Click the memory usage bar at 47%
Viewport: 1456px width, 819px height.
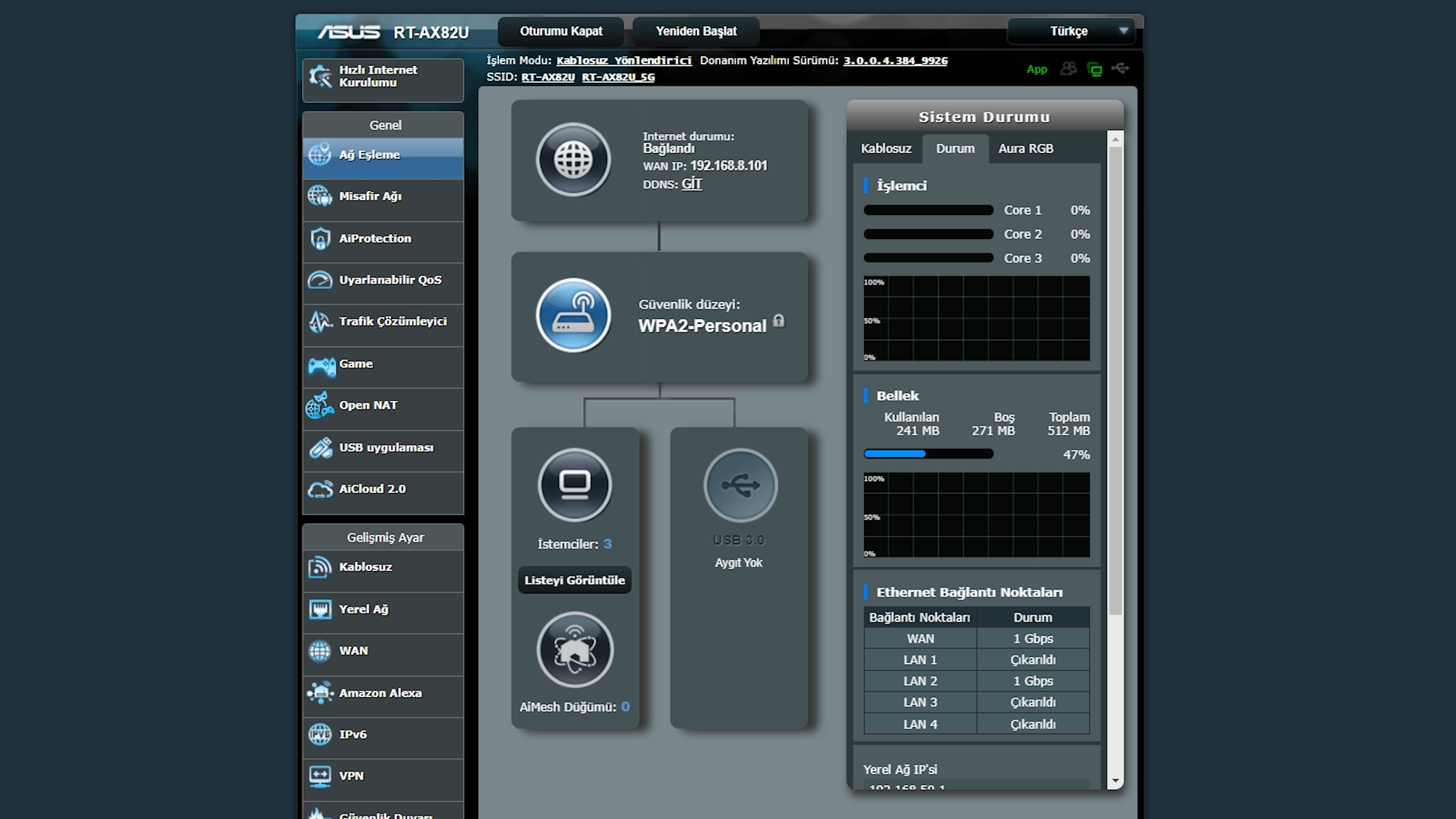[x=928, y=454]
